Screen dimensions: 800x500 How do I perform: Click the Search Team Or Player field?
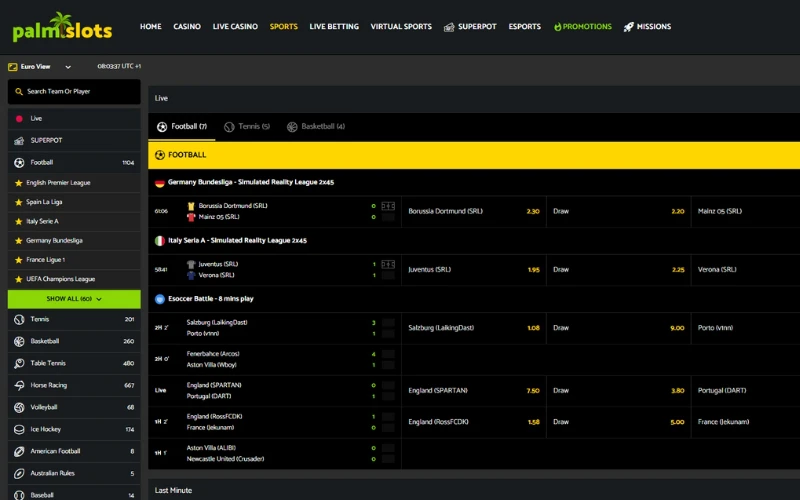pos(74,92)
